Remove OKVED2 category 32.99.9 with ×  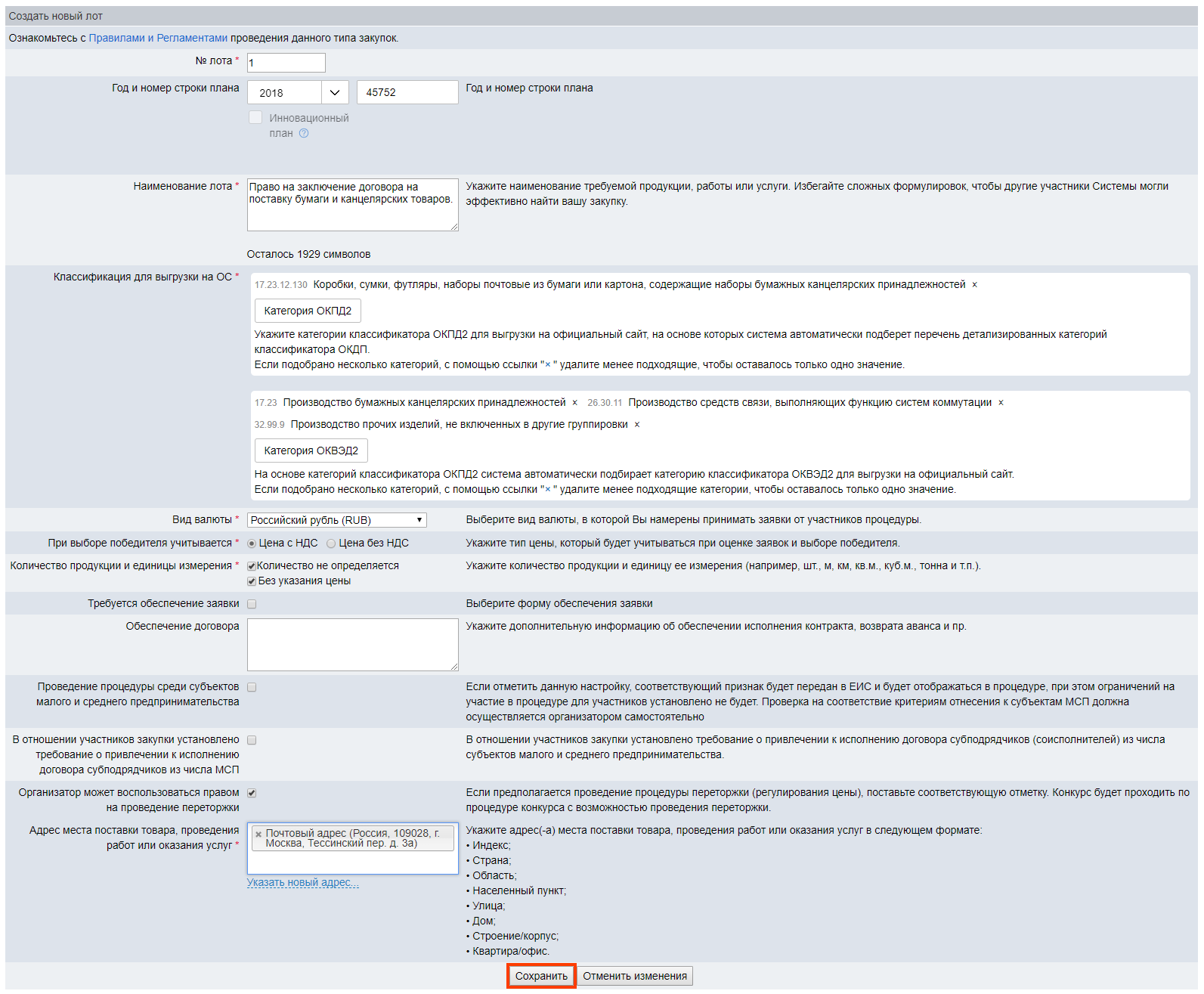pos(636,425)
